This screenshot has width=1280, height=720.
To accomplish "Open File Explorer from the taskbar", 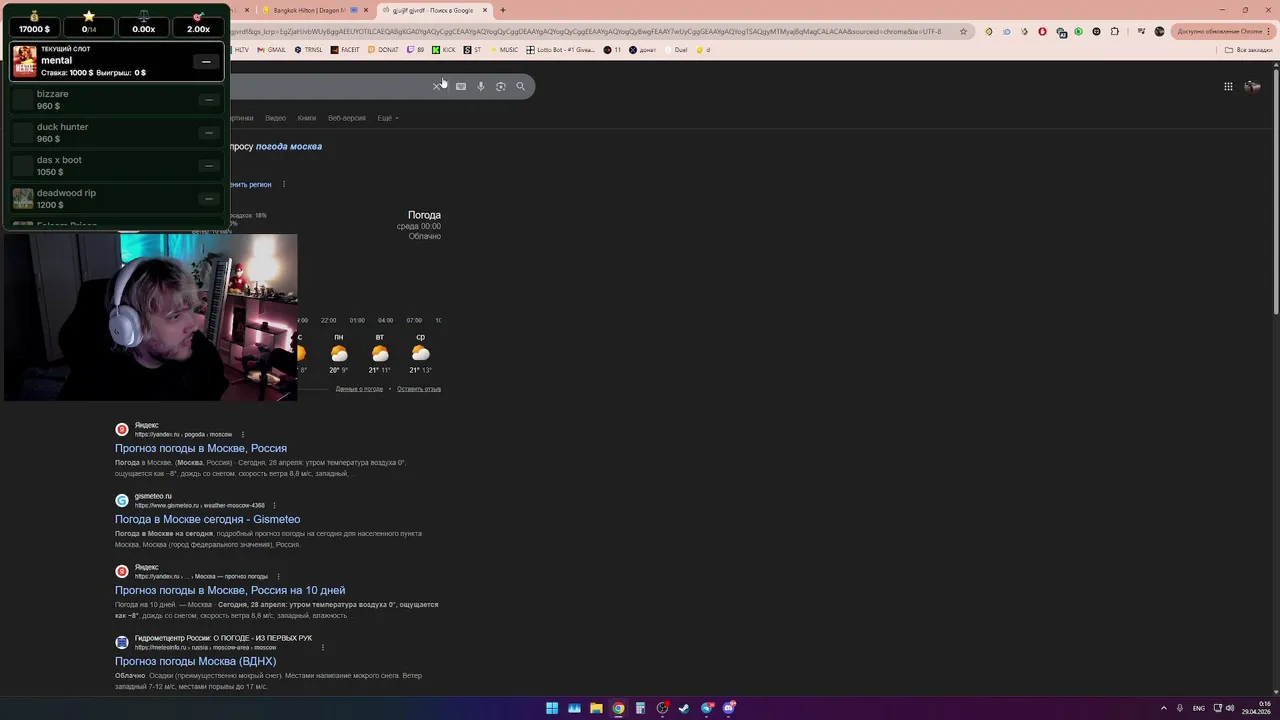I will 596,708.
